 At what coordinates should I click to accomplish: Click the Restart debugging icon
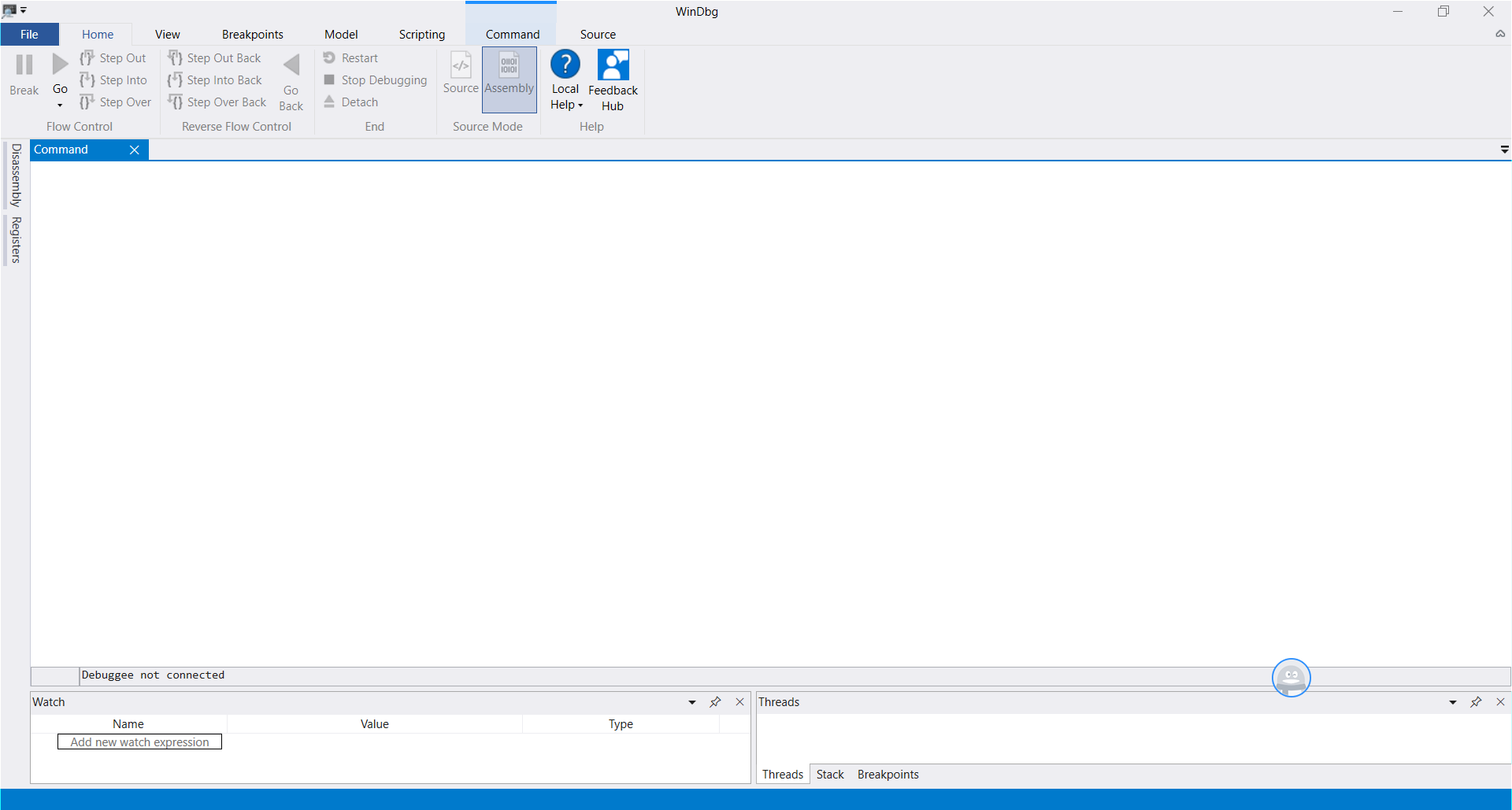[x=329, y=57]
